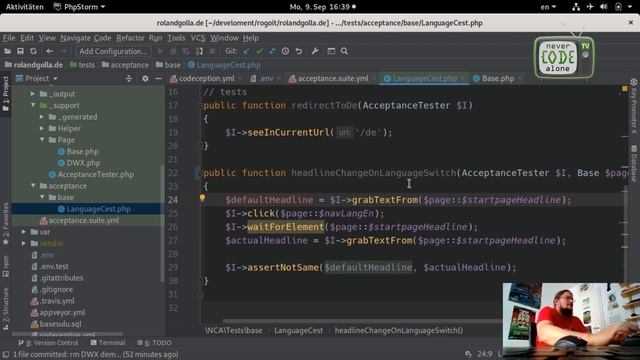This screenshot has height=360, width=640.
Task: Open the Favorites side panel
Action: [x=6, y=224]
